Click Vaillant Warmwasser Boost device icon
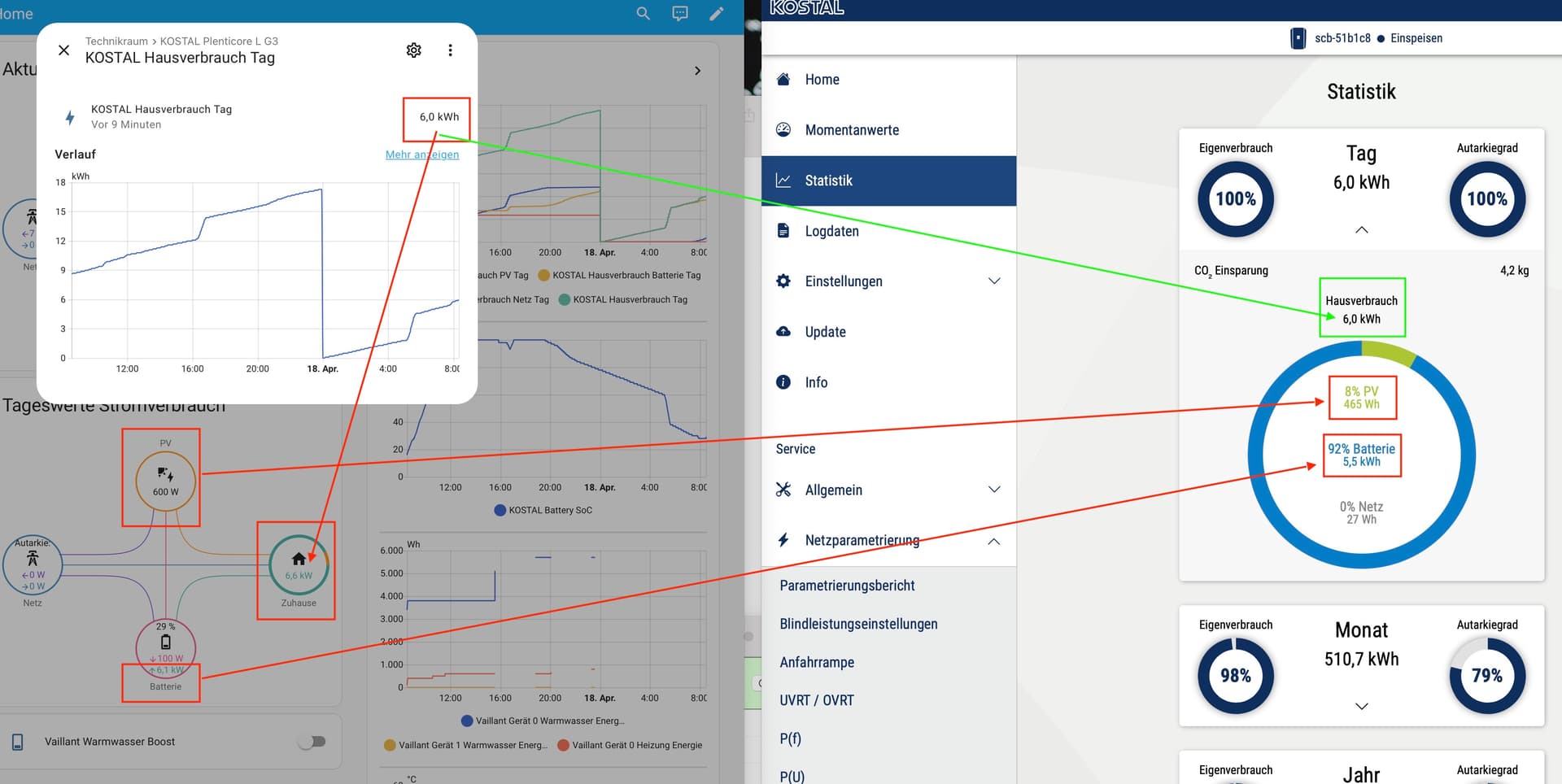1562x784 pixels. pos(17,742)
